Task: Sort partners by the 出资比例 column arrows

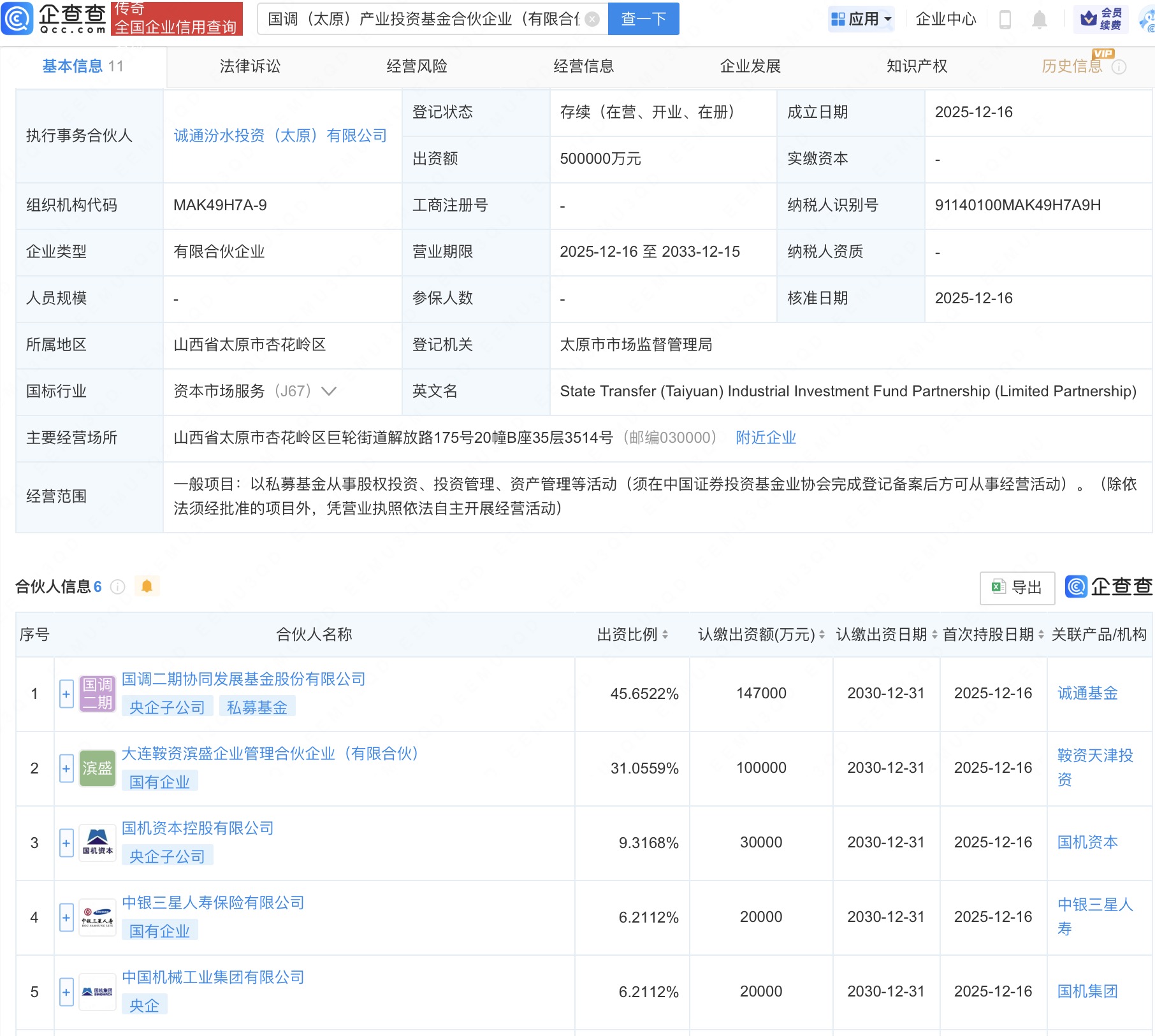Action: point(665,635)
